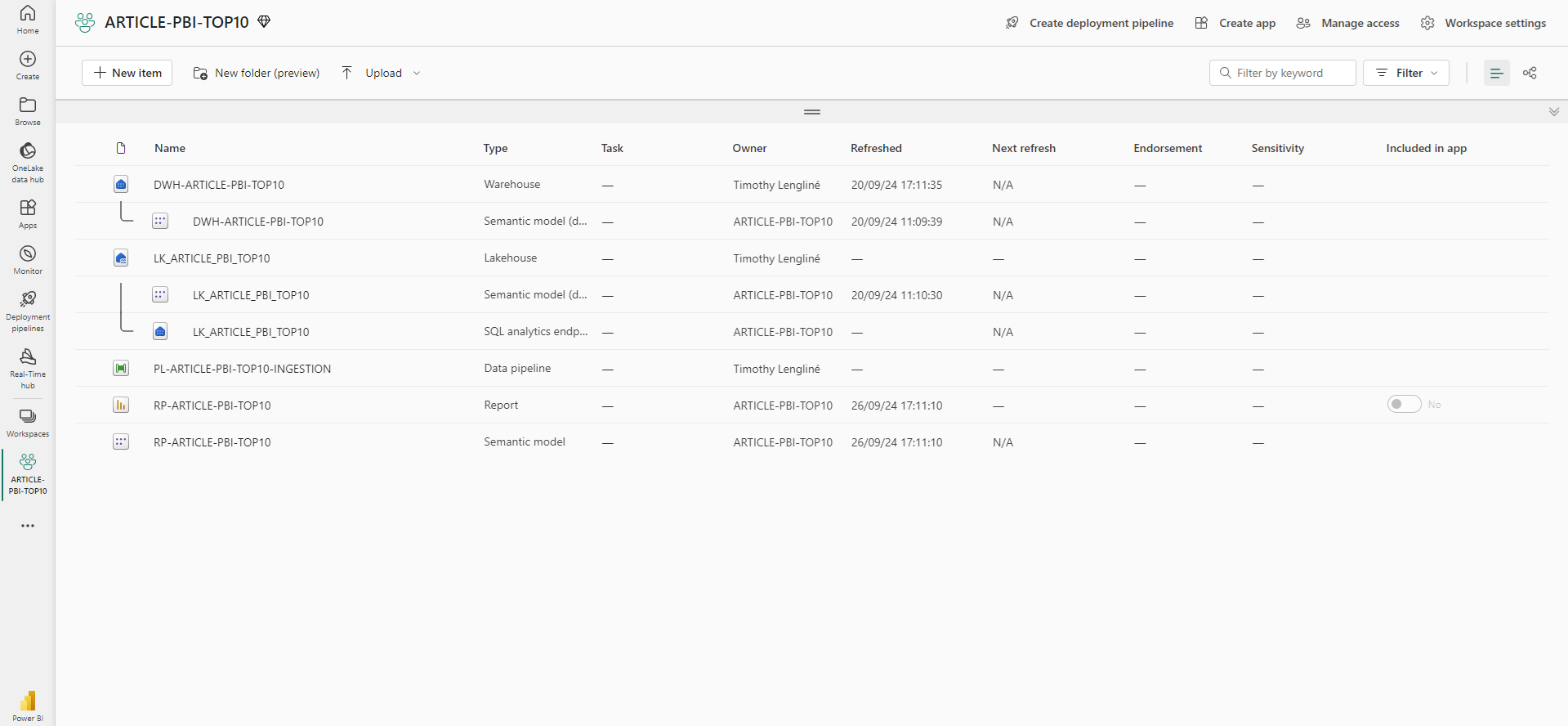Open LK_ARTICLE_PBI_TOP10 default semantic model name
1568x726 pixels.
coord(251,295)
